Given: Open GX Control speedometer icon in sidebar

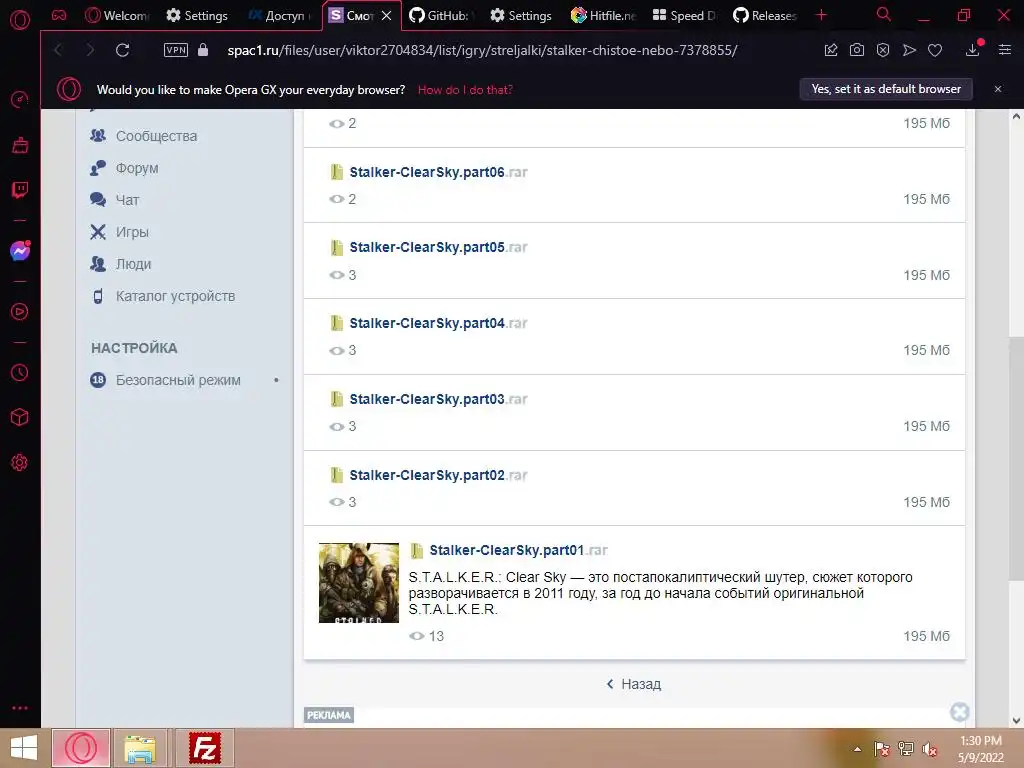Looking at the screenshot, I should (20, 100).
